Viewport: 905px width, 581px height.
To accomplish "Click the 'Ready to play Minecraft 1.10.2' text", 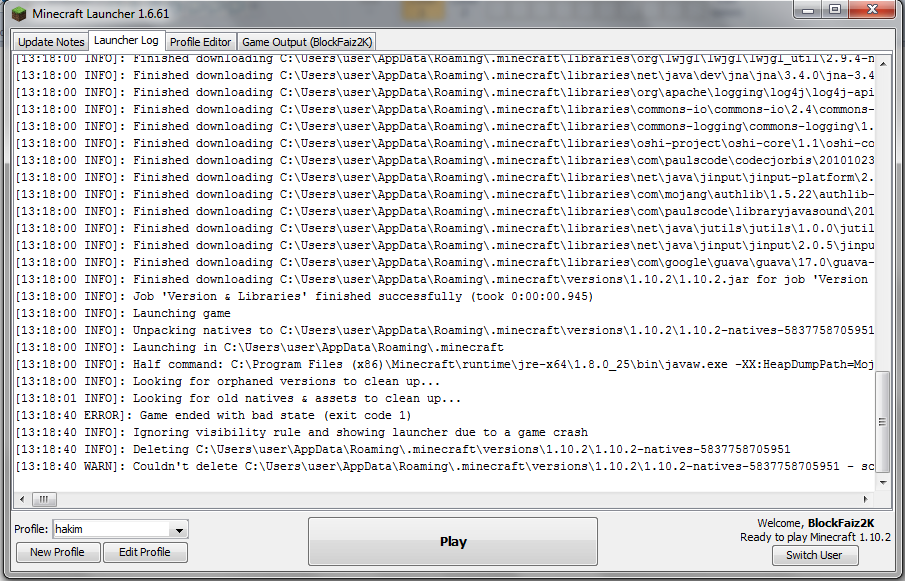I will tap(815, 537).
